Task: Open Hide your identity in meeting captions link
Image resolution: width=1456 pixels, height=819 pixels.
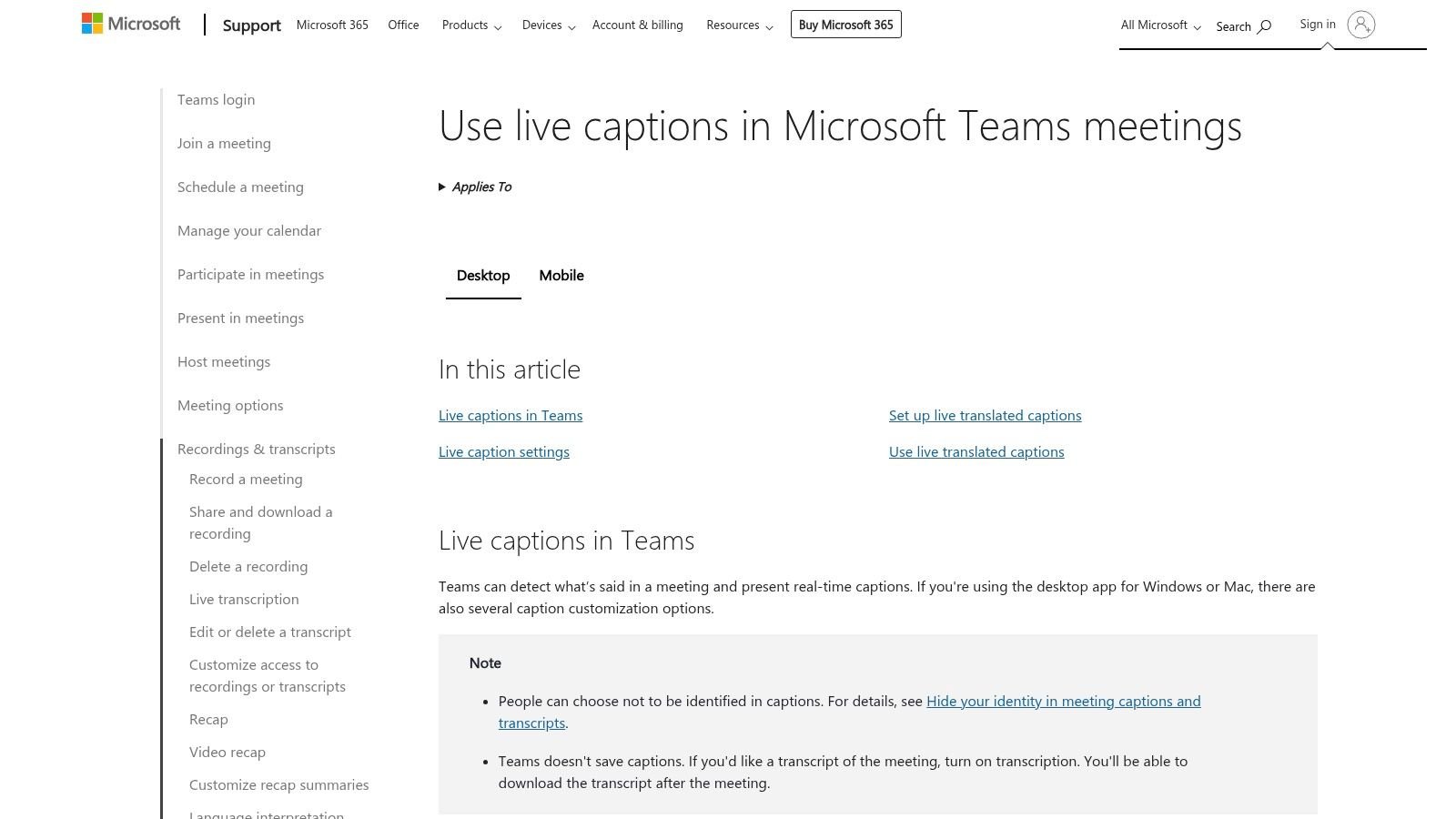Action: (1064, 702)
